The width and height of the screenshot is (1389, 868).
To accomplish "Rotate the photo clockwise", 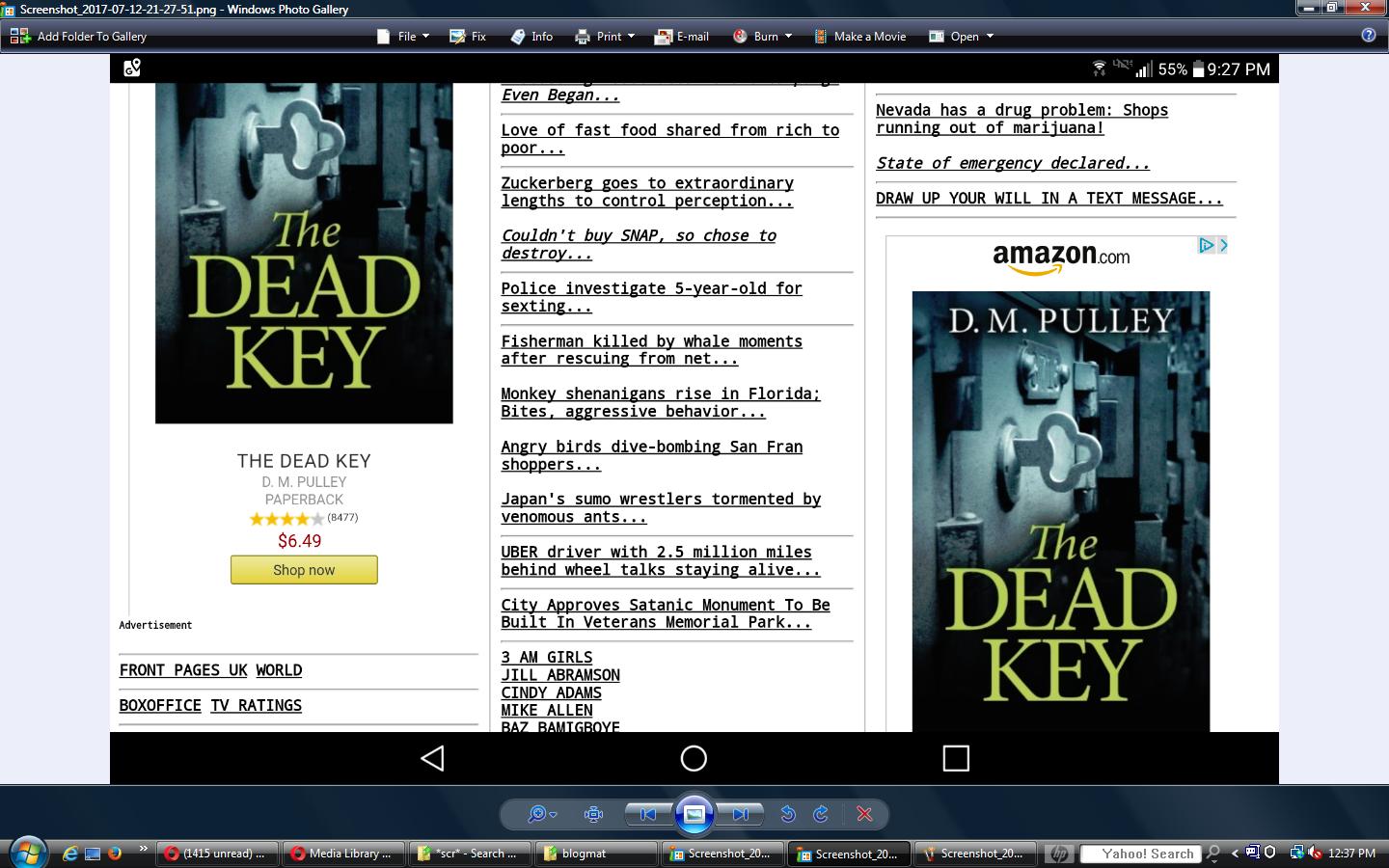I will pos(821,814).
